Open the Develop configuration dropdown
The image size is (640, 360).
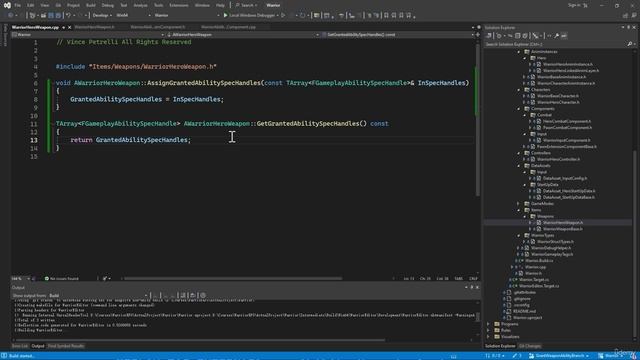coord(102,16)
